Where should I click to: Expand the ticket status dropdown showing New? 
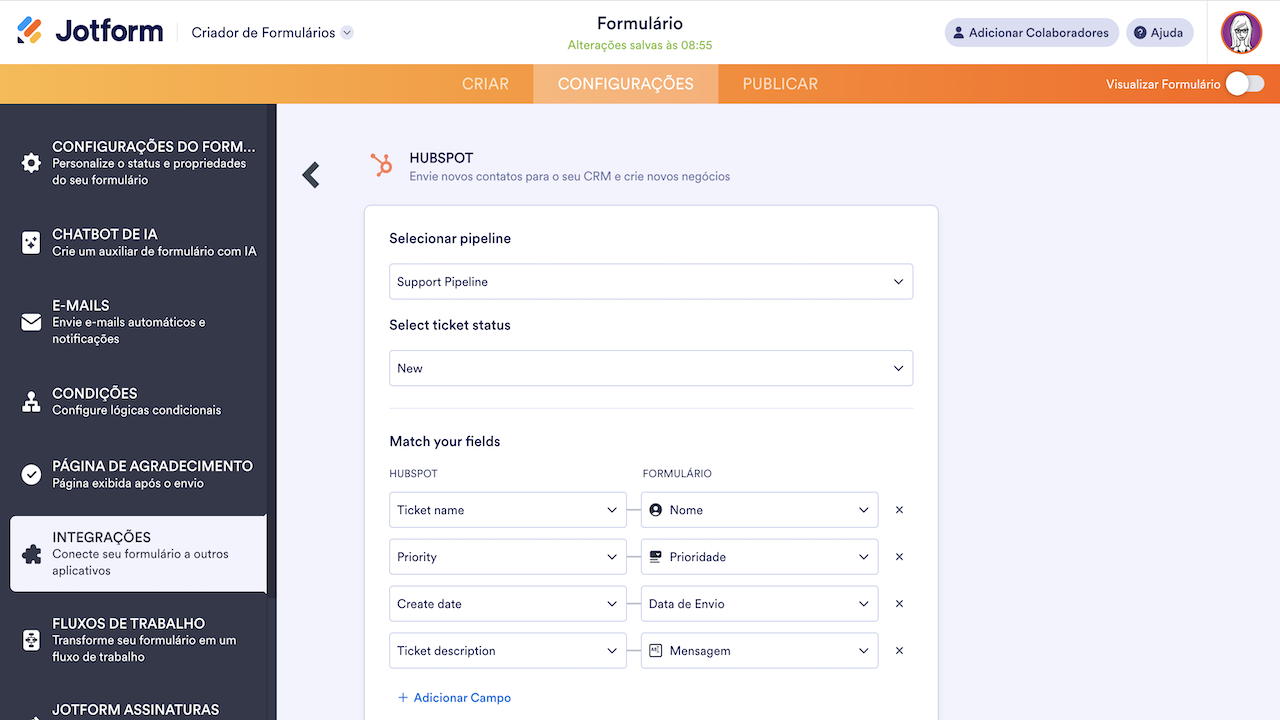(x=650, y=368)
